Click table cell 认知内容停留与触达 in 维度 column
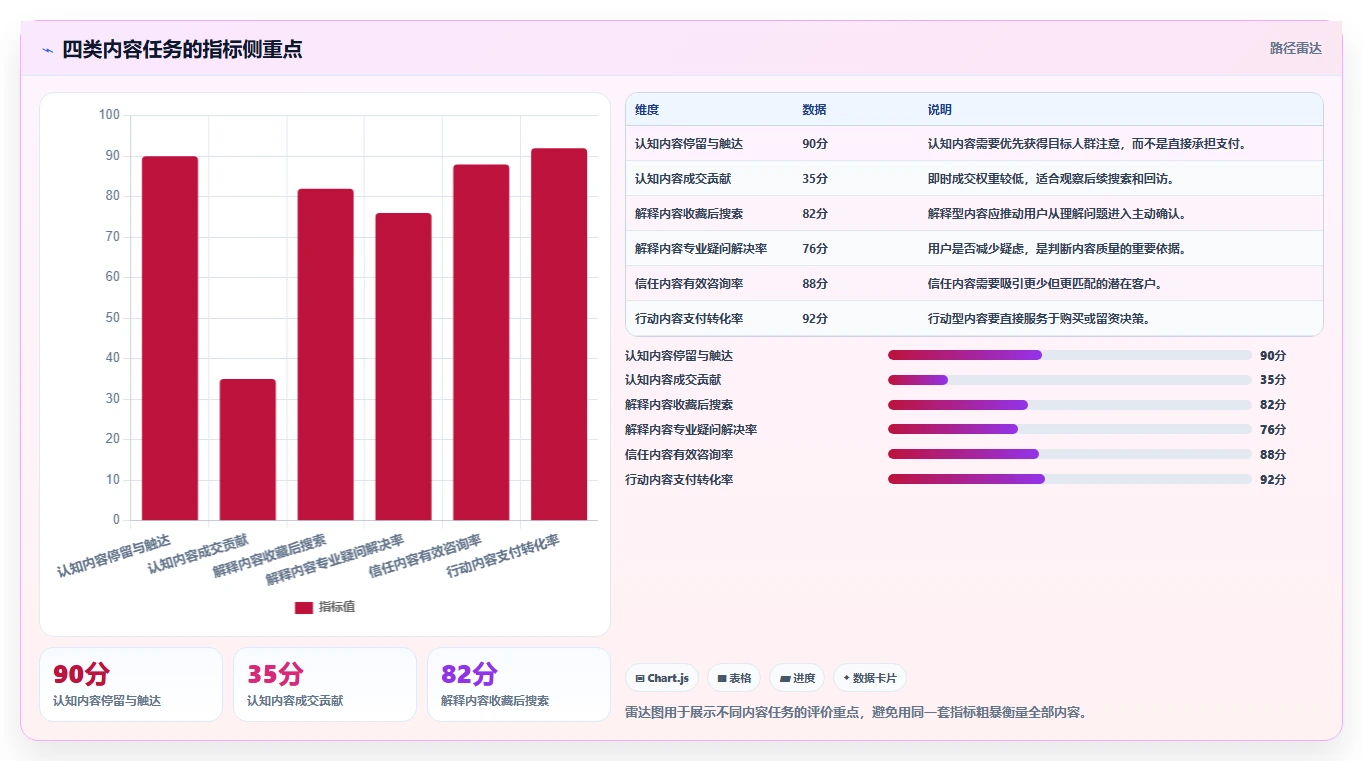This screenshot has height=761, width=1363. [x=689, y=144]
